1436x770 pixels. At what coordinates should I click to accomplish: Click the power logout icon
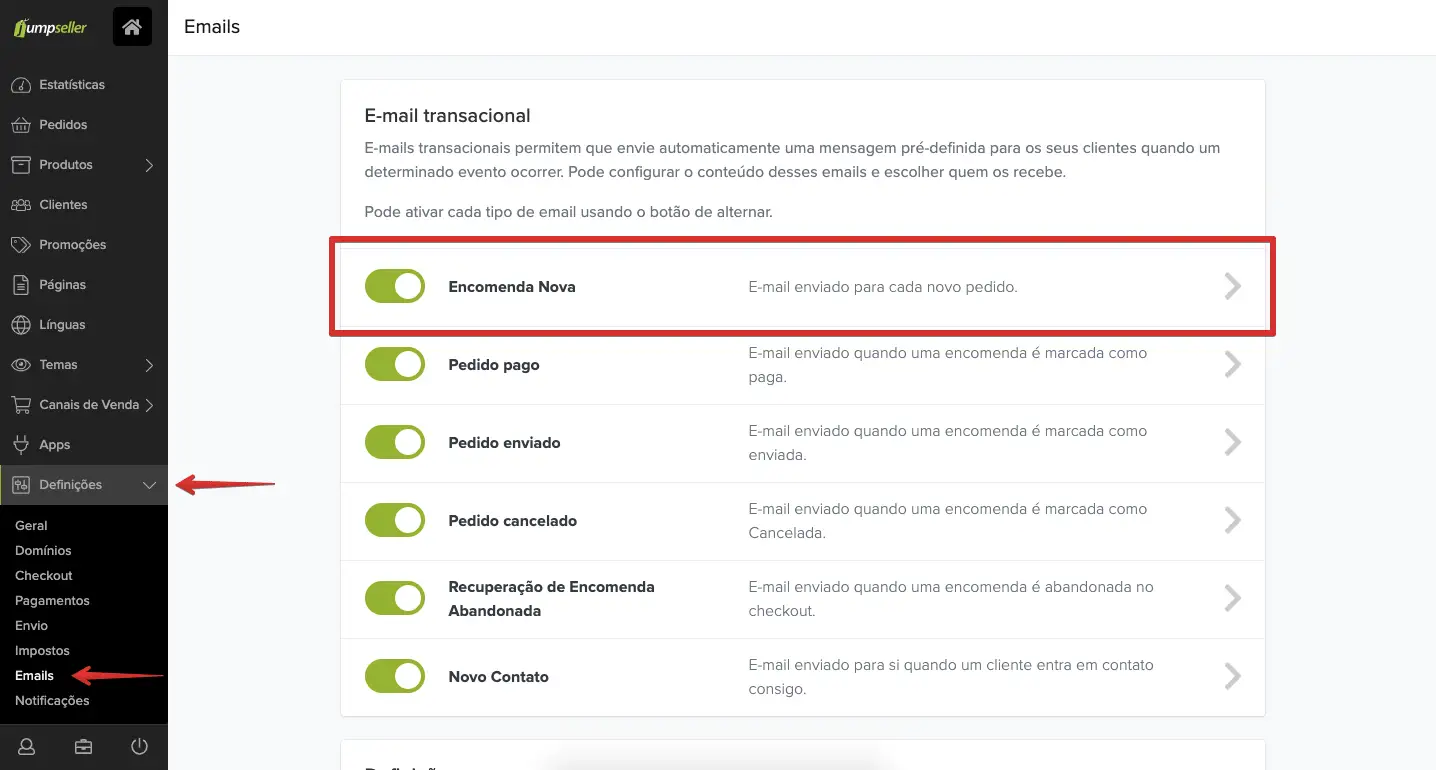point(139,747)
